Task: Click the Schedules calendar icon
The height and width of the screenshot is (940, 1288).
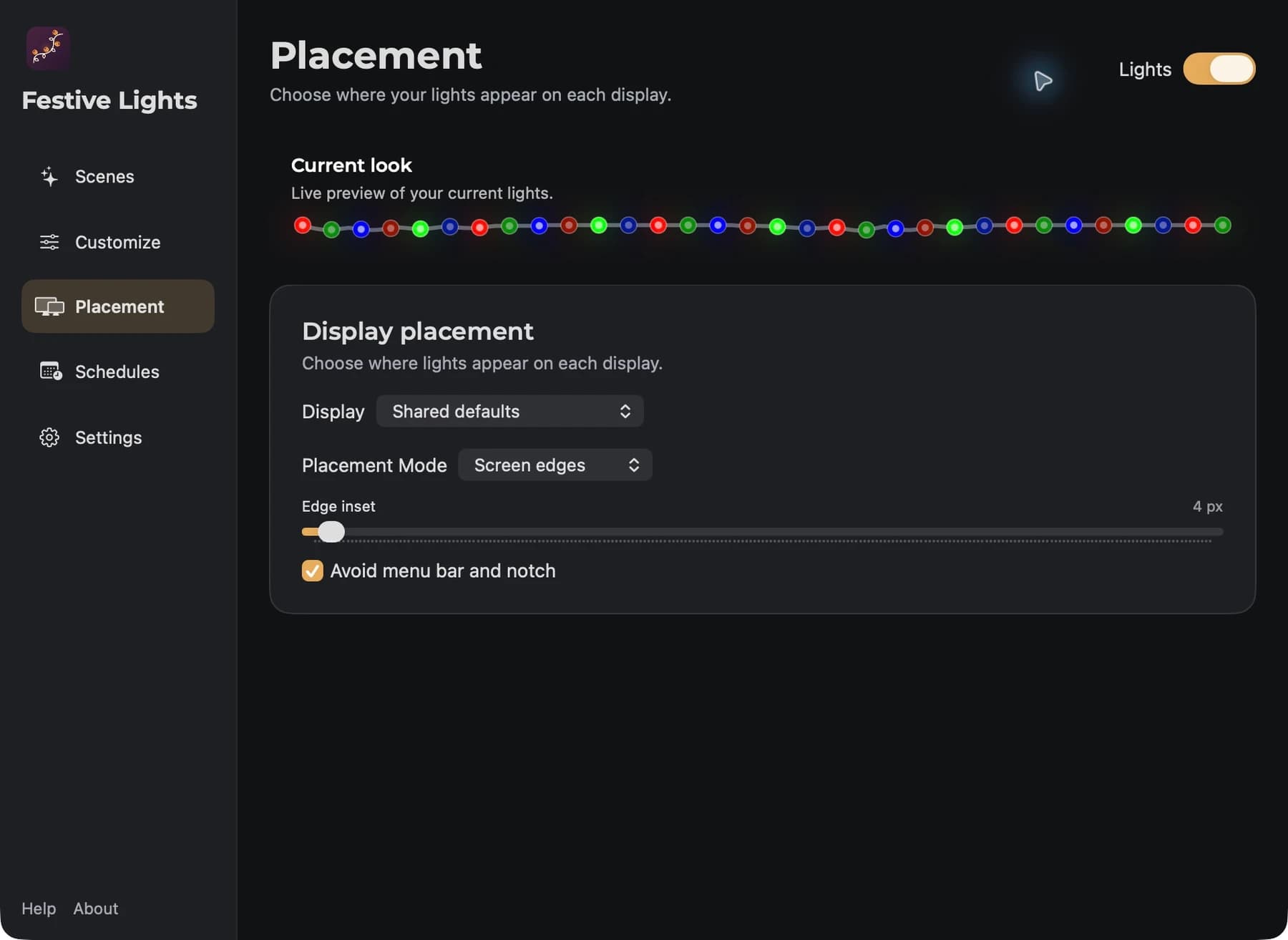Action: click(x=51, y=372)
